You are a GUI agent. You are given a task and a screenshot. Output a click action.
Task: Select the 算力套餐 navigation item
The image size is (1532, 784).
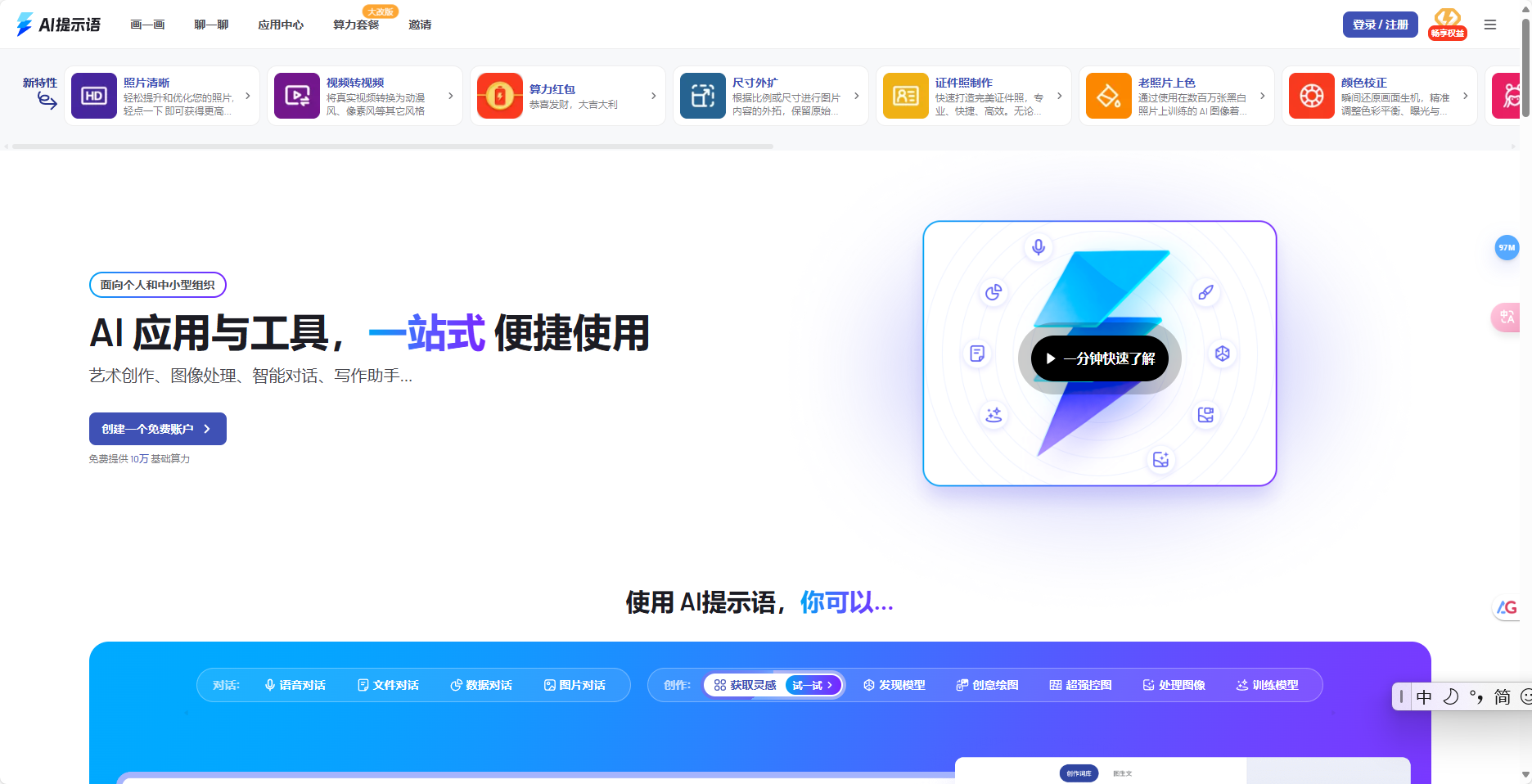tap(354, 25)
